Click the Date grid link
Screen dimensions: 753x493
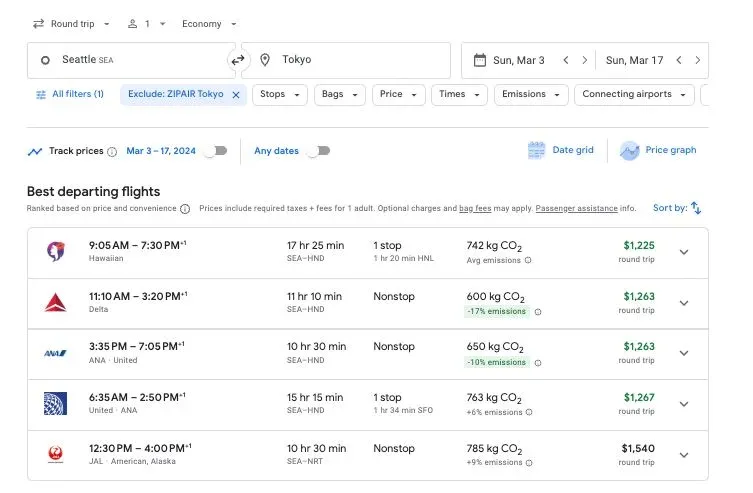(x=573, y=150)
